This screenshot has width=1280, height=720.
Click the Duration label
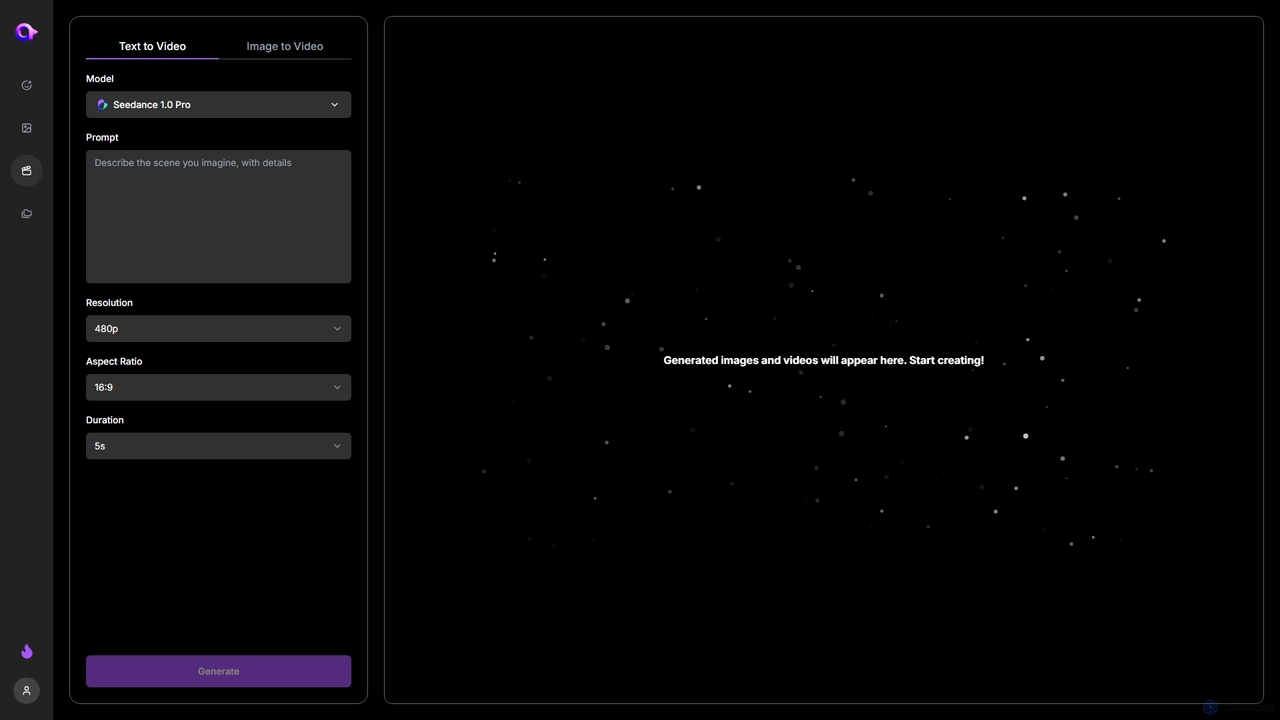[x=105, y=420]
